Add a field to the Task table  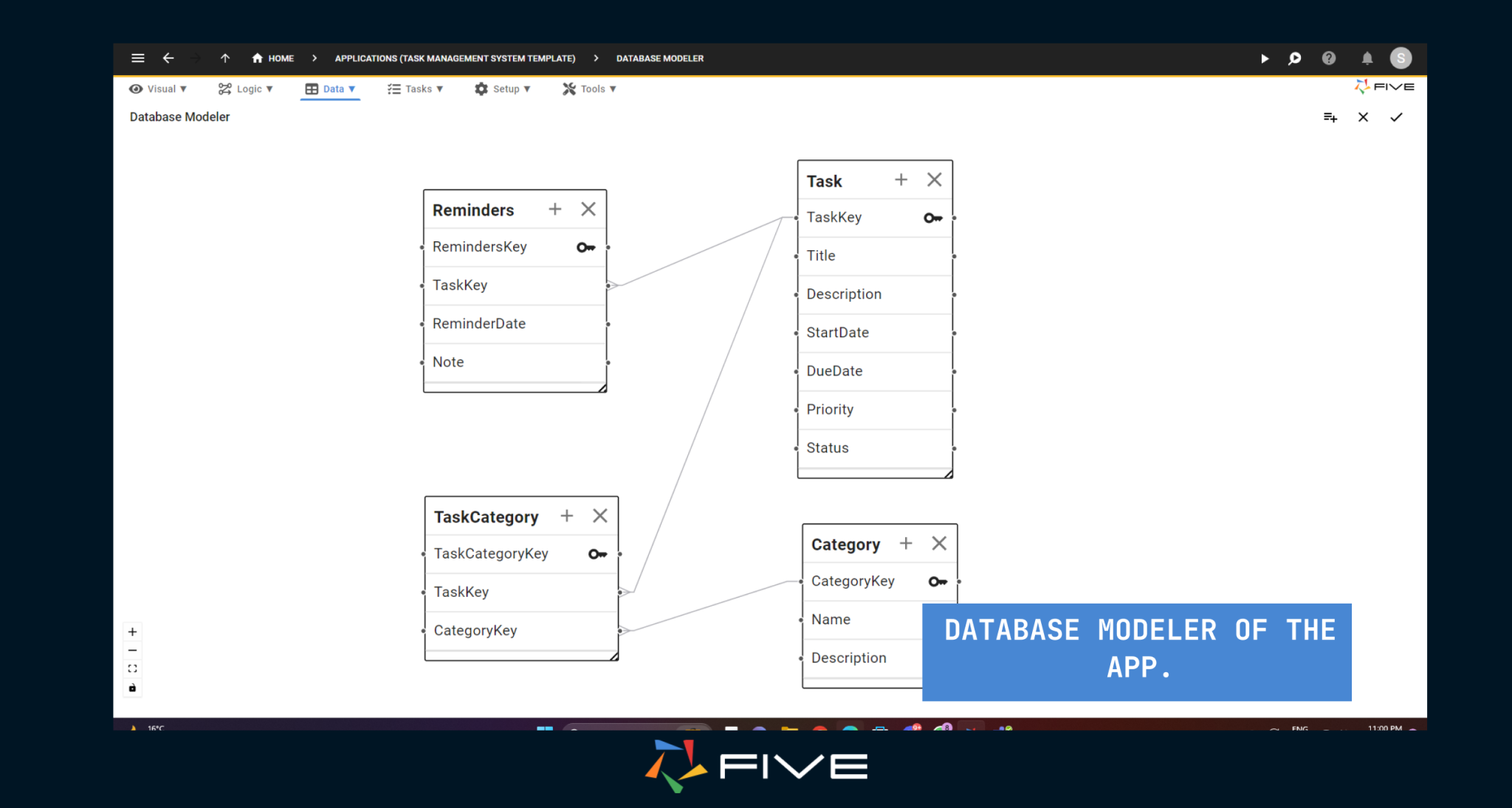[x=901, y=179]
